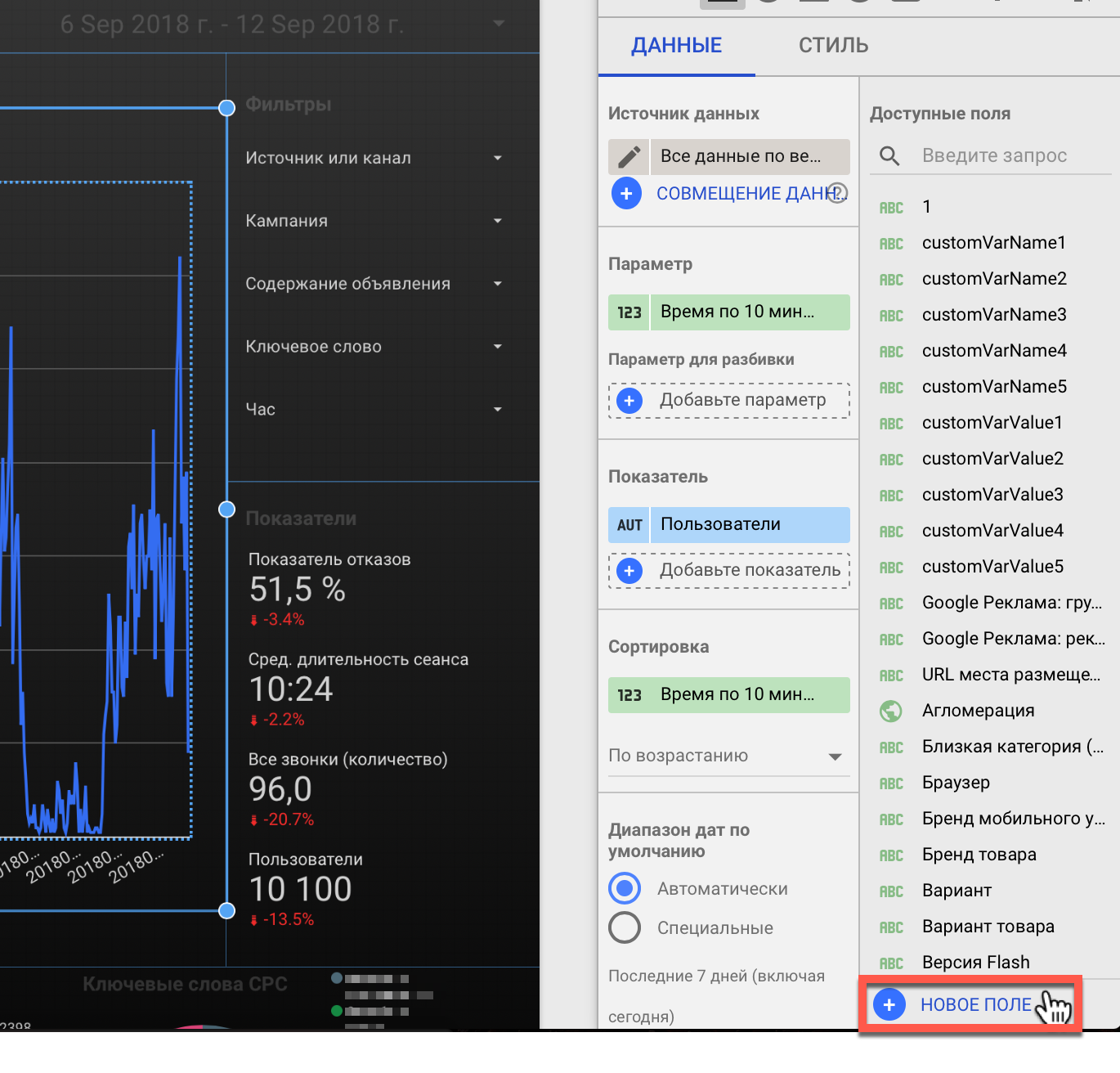Select the Автоматически date range radio
This screenshot has height=1073, width=1120.
click(x=625, y=888)
